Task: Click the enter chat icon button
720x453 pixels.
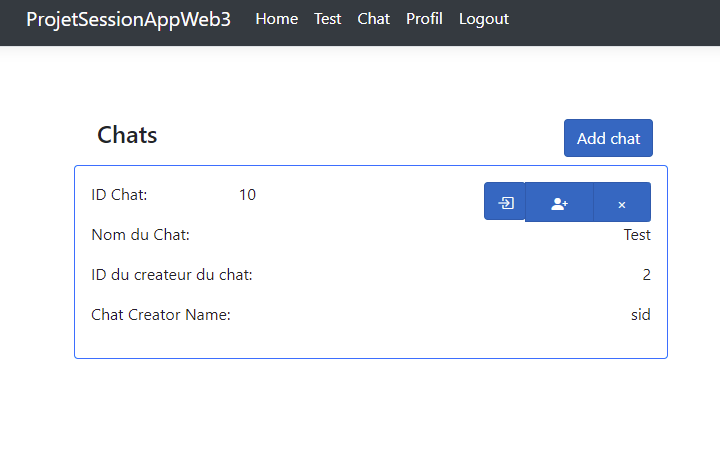Action: [504, 201]
